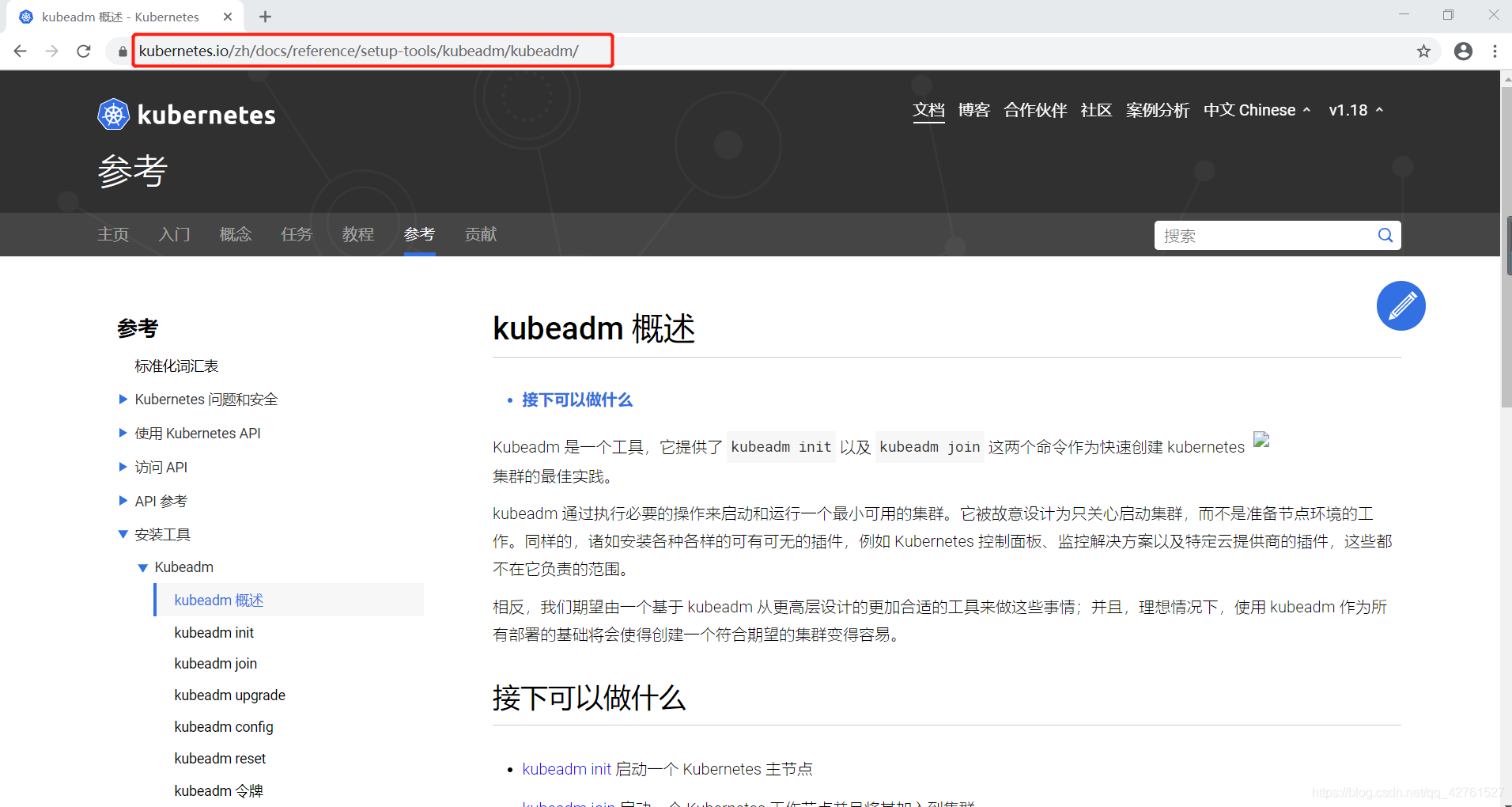Open 博客 in top navigation
1512x807 pixels.
click(973, 110)
